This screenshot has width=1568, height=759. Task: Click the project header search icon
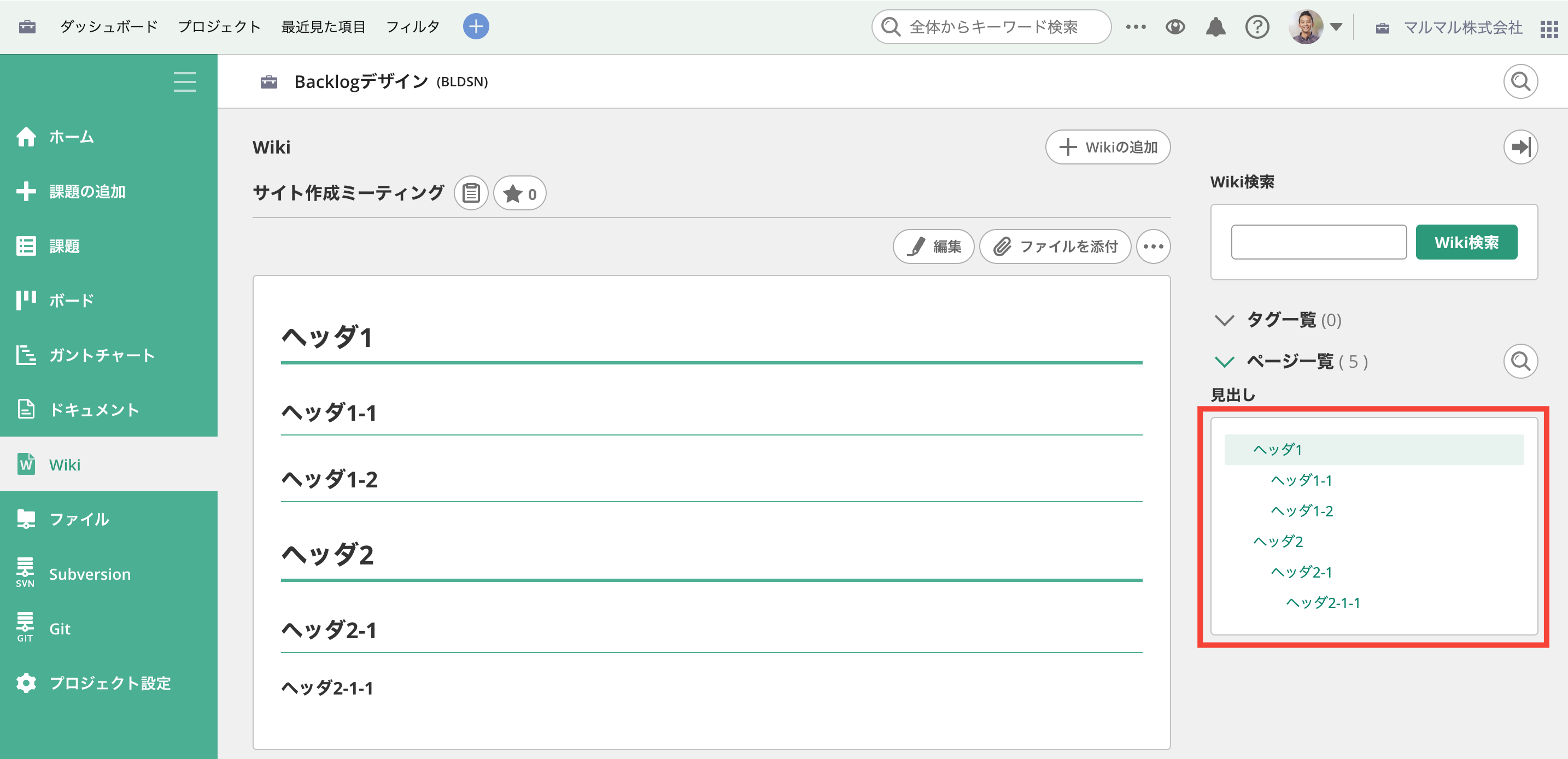[x=1520, y=81]
